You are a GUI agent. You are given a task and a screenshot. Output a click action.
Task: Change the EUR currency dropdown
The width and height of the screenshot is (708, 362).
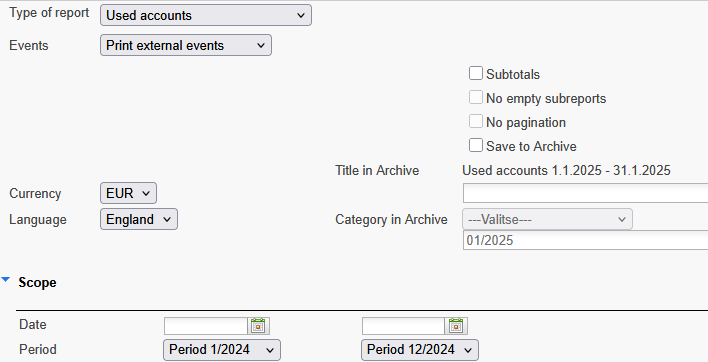pyautogui.click(x=128, y=193)
